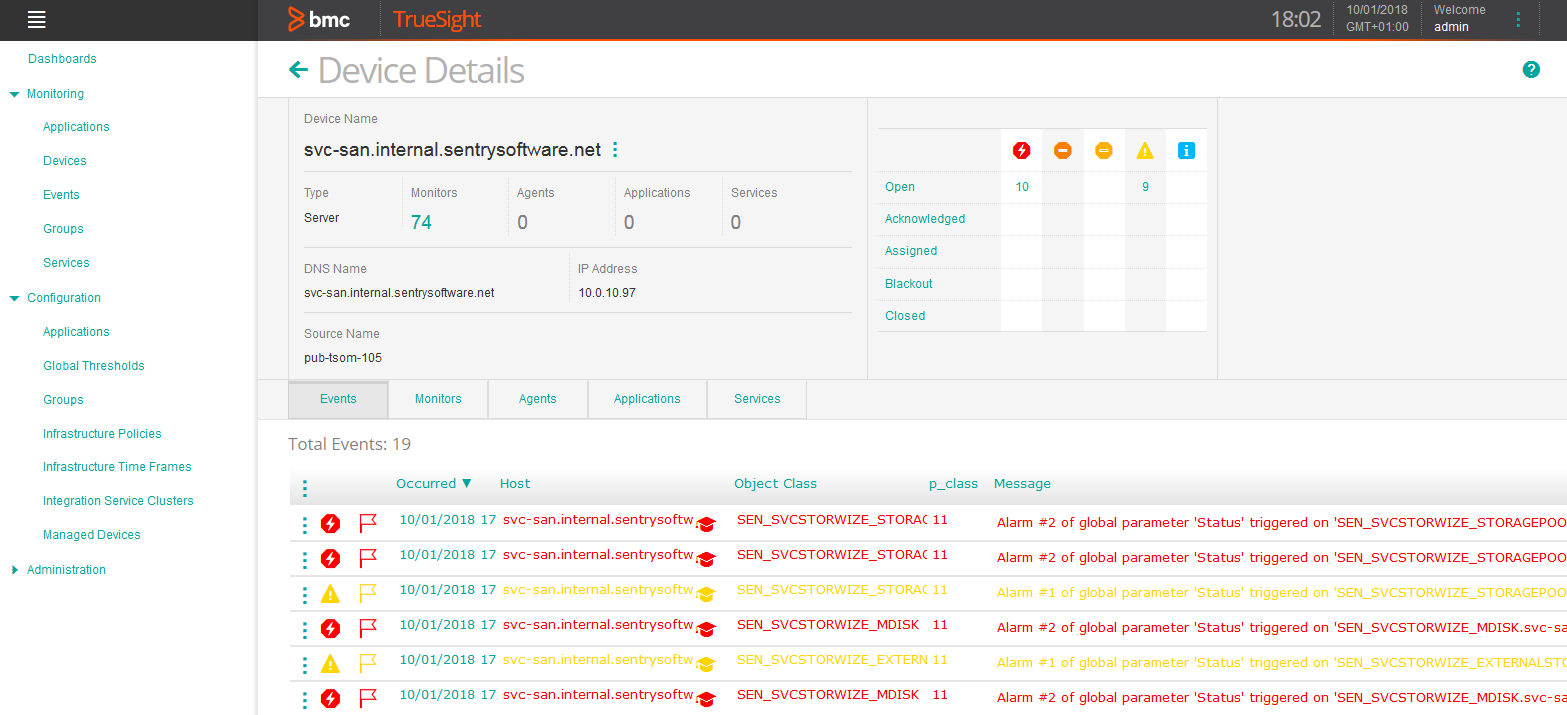Open the events table column options kebab menu

304,487
